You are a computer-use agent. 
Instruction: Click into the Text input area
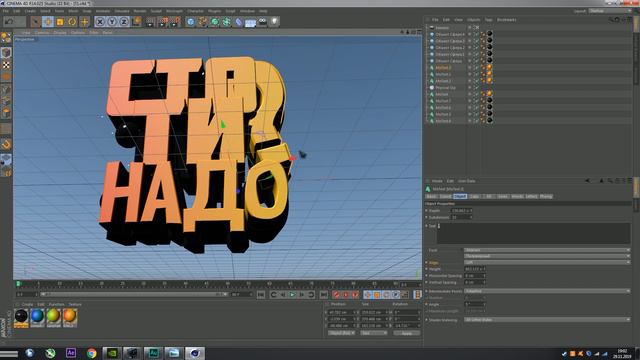(533, 233)
